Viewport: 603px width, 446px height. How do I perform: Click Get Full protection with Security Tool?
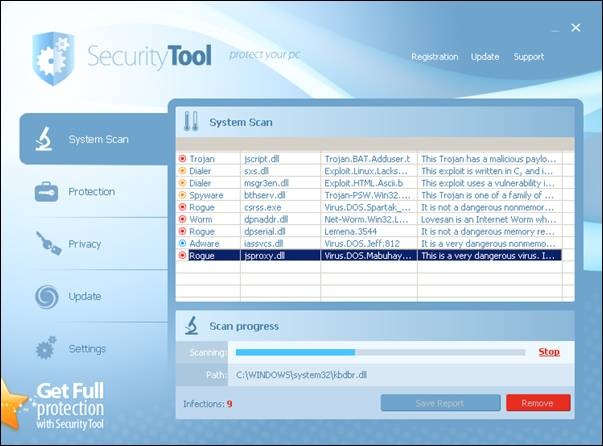pos(70,406)
